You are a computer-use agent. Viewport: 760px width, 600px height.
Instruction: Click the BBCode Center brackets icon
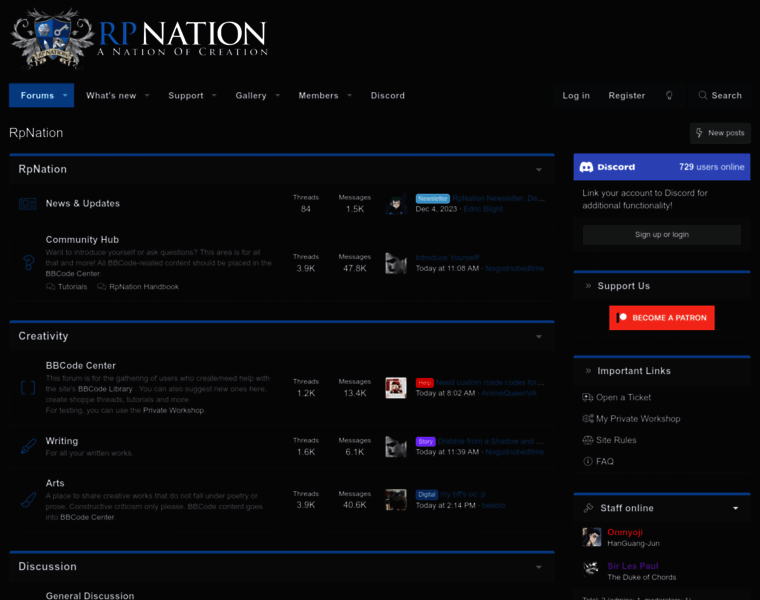tap(28, 387)
